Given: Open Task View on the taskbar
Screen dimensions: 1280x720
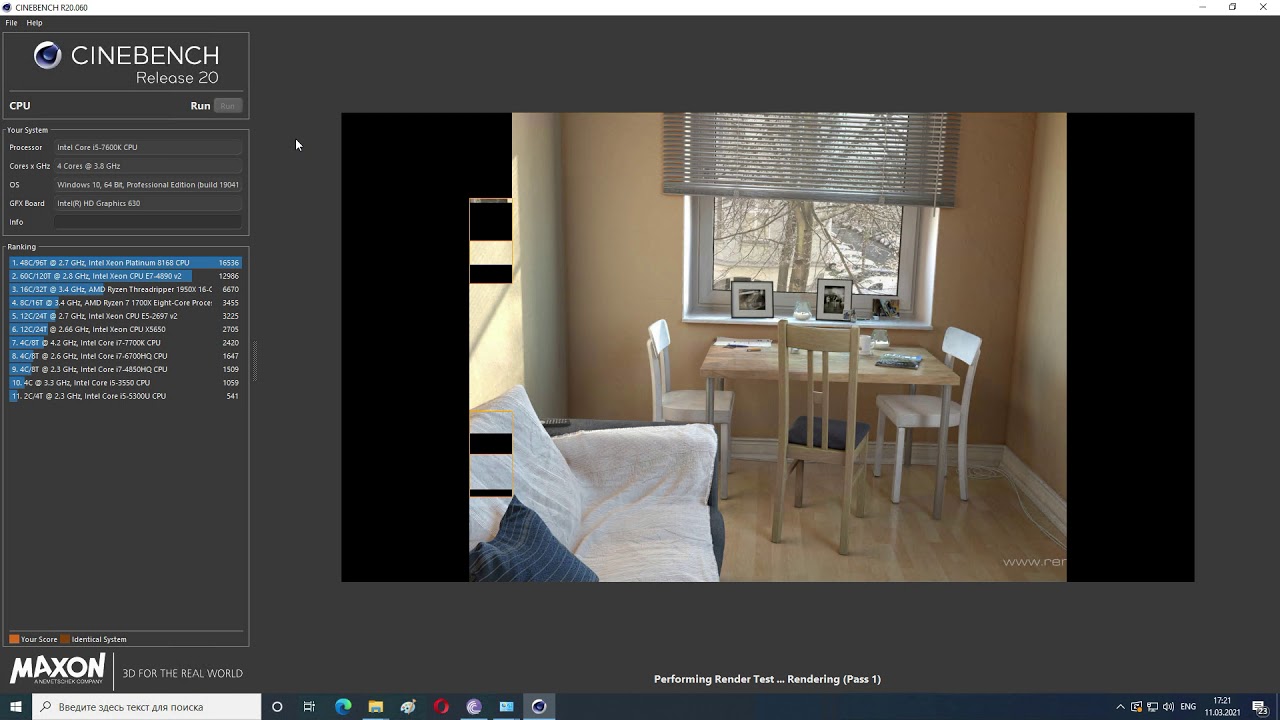Looking at the screenshot, I should pos(309,707).
